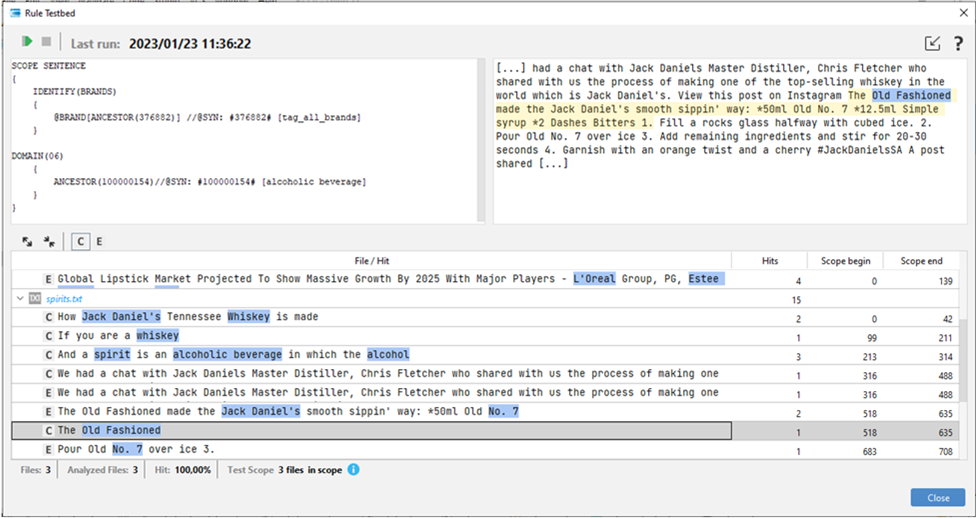Expand all rows in the results list

click(x=27, y=241)
